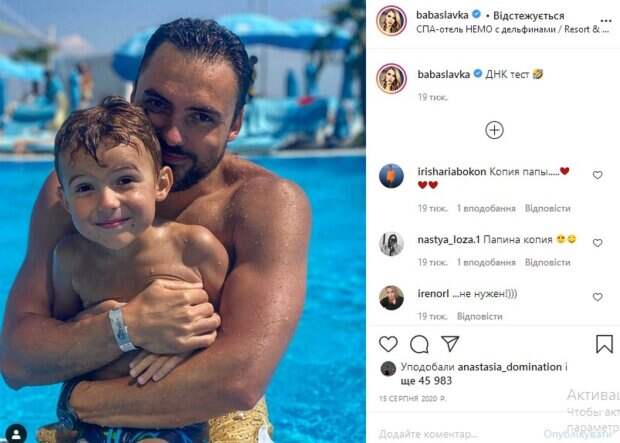Open nastya_loza.1's avatar
Viewport: 620px width, 443px height.
391,244
